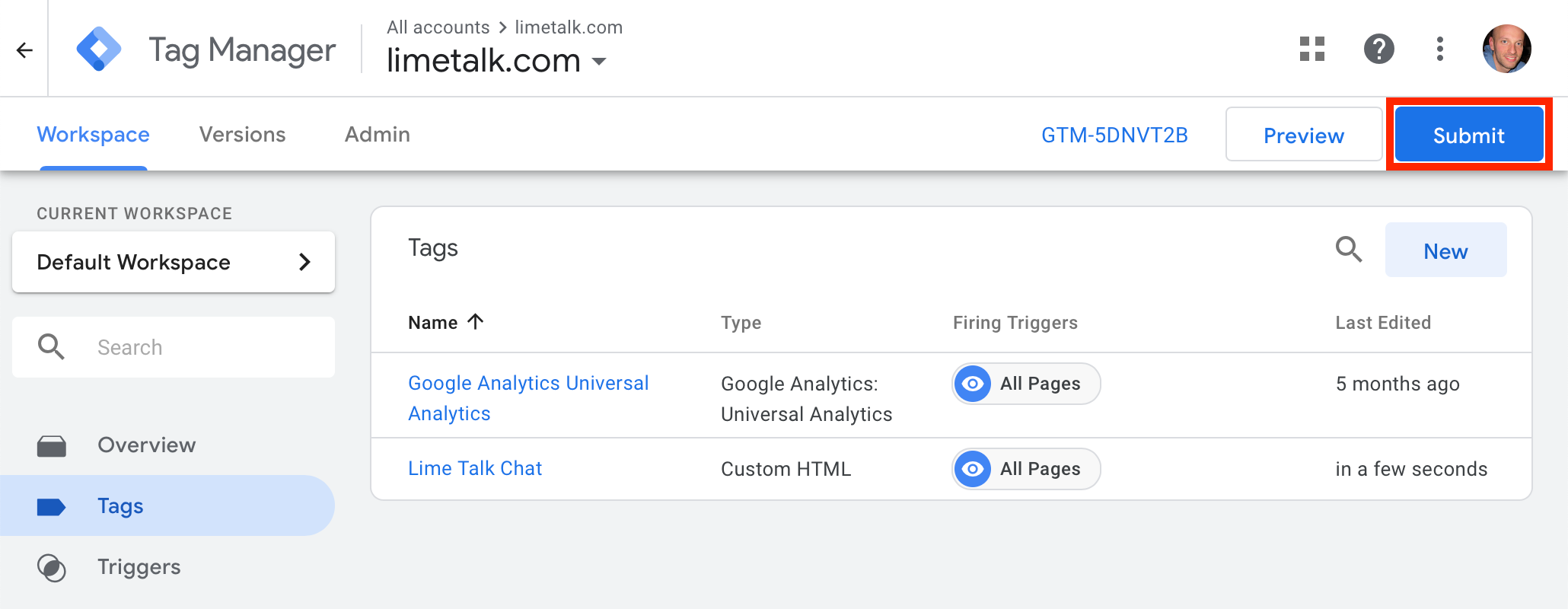Click the Preview button

pyautogui.click(x=1304, y=135)
